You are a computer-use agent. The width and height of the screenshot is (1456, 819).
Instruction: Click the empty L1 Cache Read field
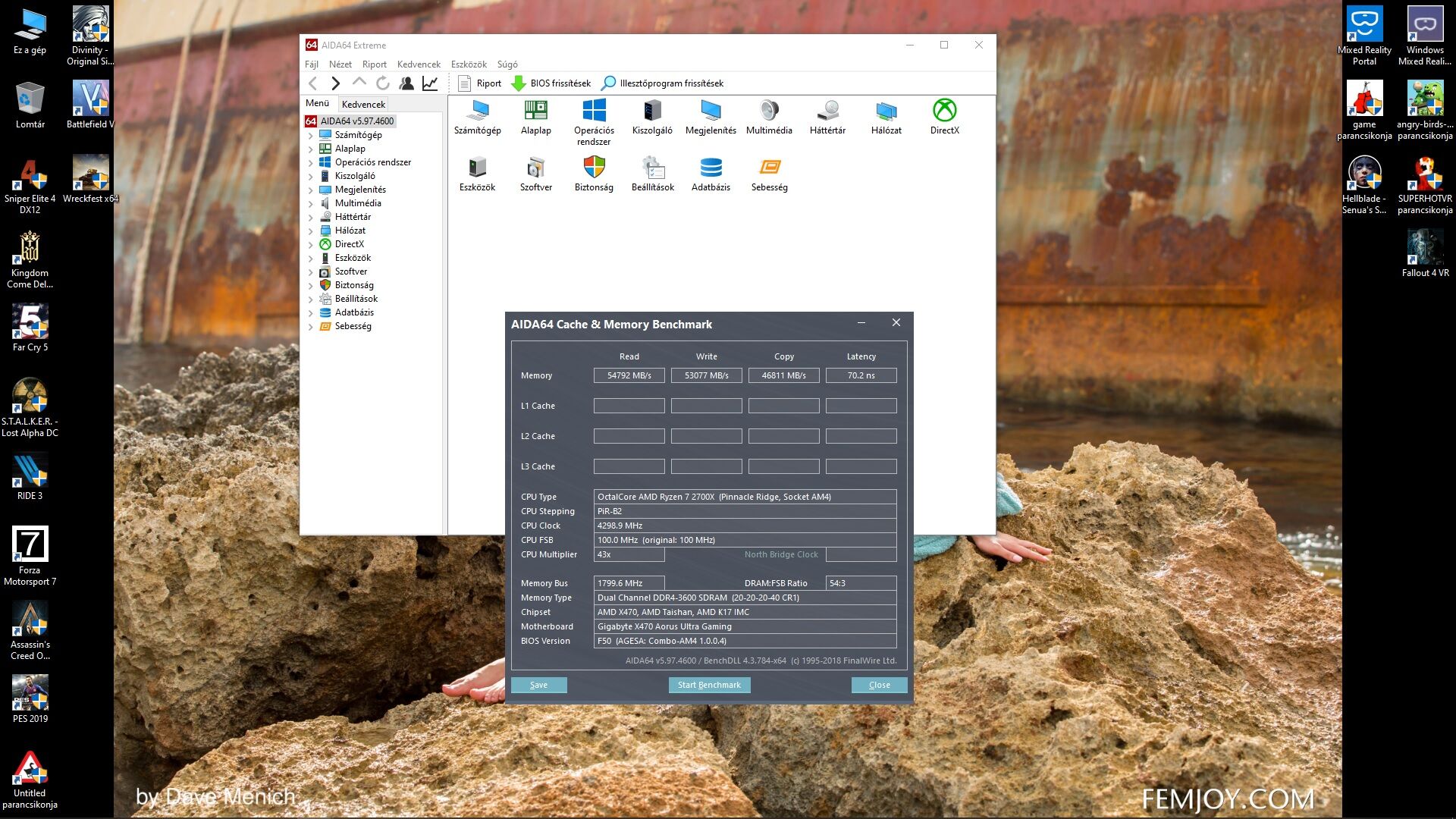(629, 406)
